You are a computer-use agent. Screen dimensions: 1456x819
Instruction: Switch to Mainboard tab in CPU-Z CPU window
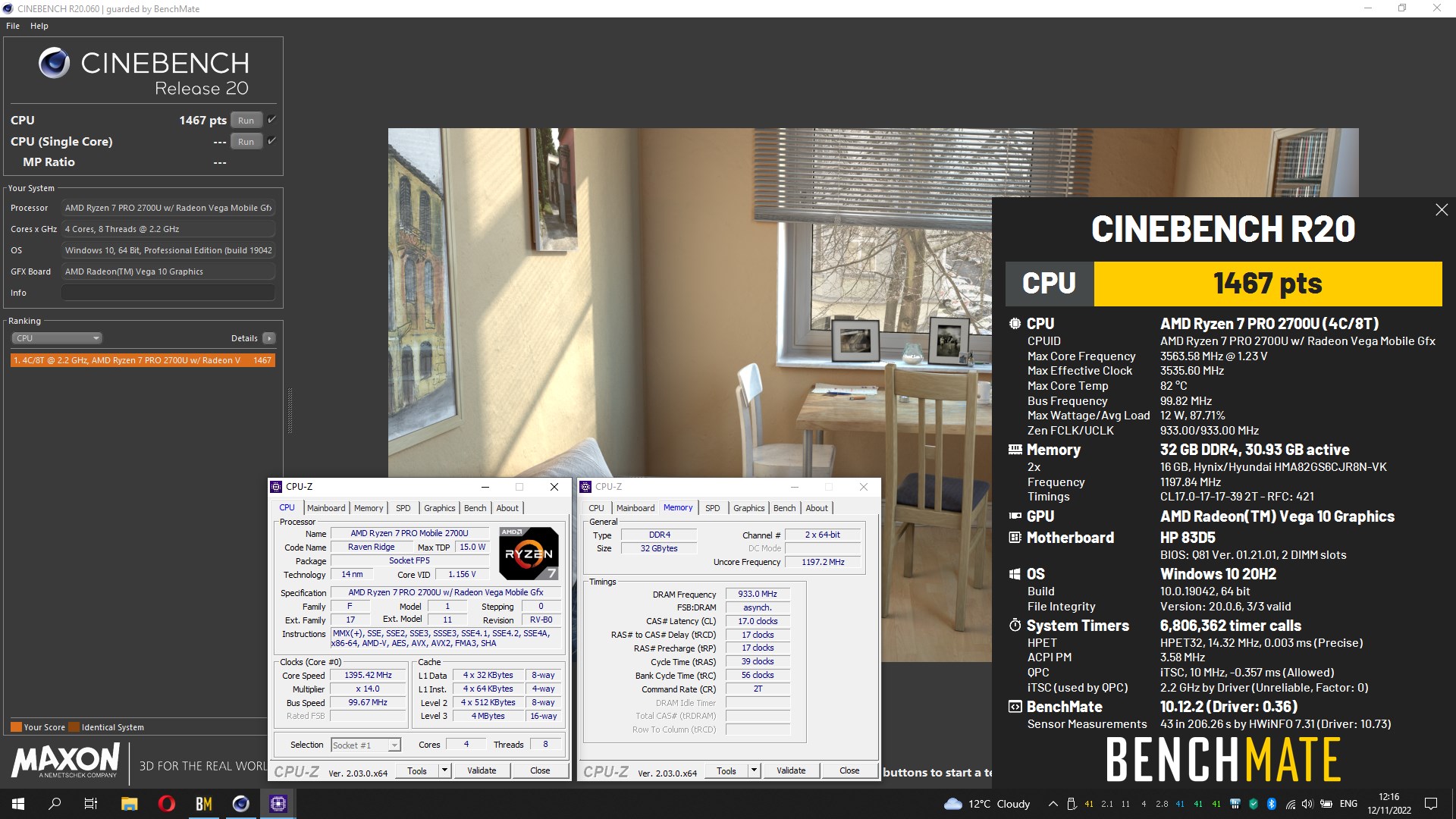[326, 508]
